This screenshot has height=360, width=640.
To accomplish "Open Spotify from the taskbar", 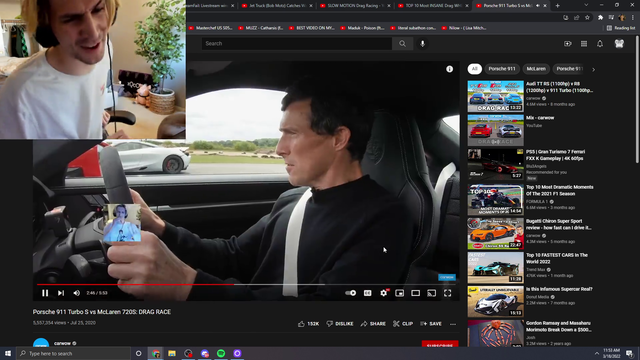I will 221,353.
